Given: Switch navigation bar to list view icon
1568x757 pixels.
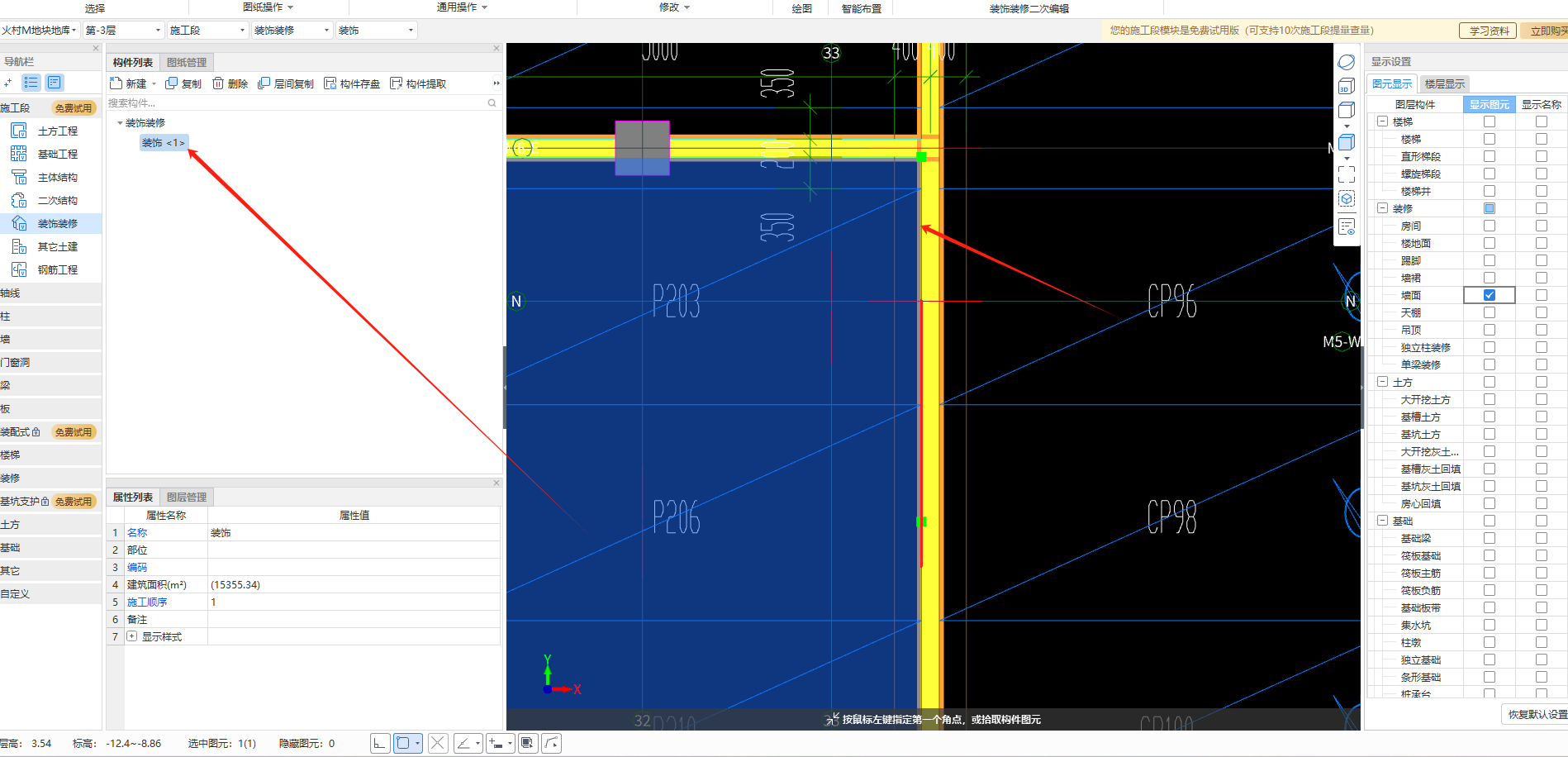Looking at the screenshot, I should (31, 83).
